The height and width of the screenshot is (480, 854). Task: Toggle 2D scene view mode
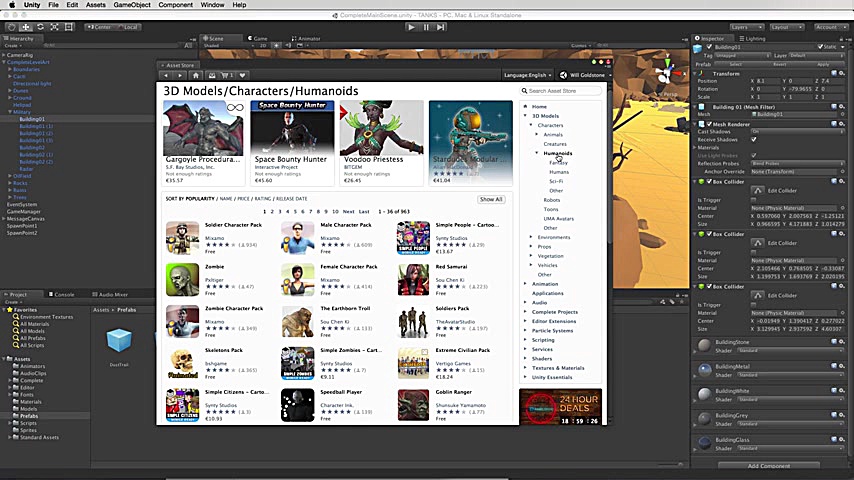point(263,46)
